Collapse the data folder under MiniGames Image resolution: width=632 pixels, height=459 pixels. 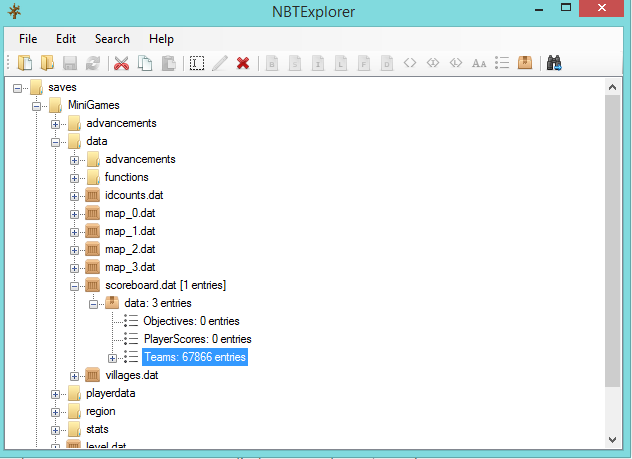(56, 142)
